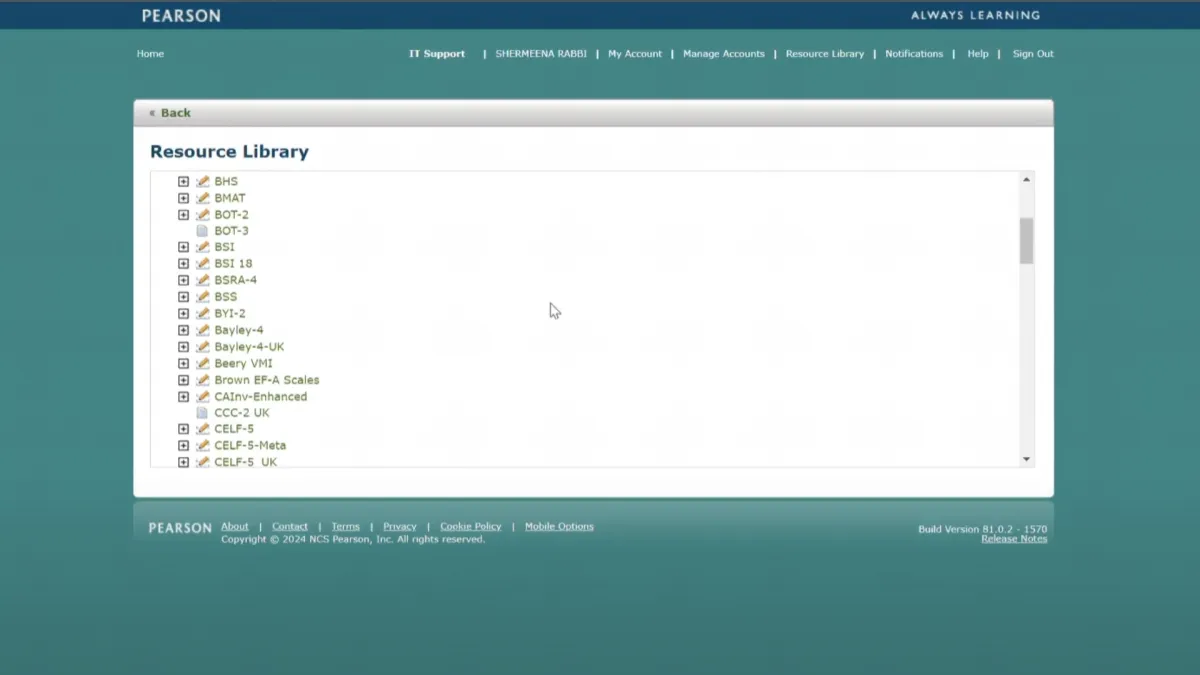The height and width of the screenshot is (675, 1200).
Task: Open the Privacy footer link
Action: [400, 527]
